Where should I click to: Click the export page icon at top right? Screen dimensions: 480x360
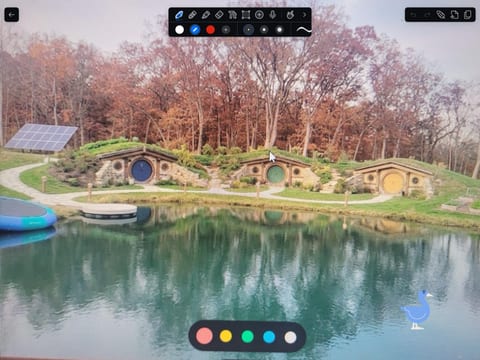tap(454, 15)
